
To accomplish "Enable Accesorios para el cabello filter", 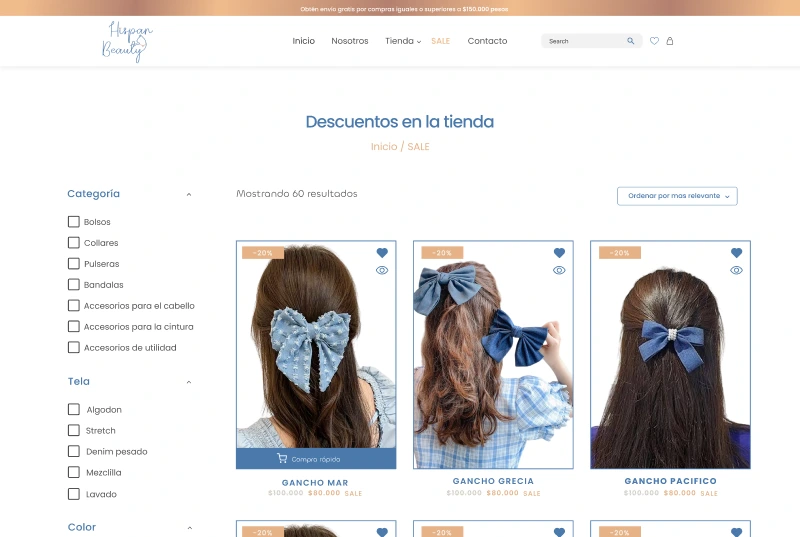I will [x=74, y=305].
